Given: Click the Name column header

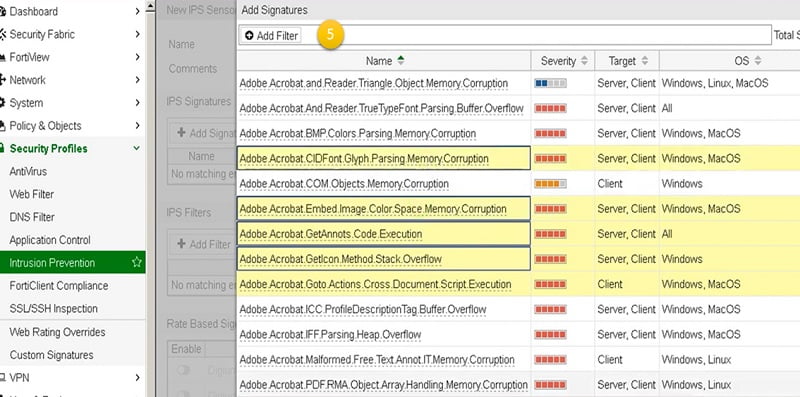Looking at the screenshot, I should pos(384,61).
